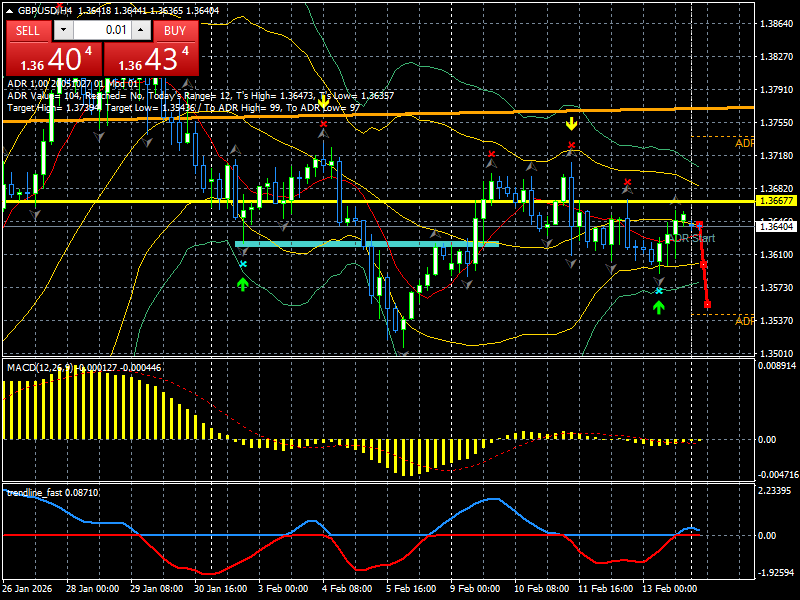Click the red SELL button
The image size is (800, 600).
coord(28,31)
